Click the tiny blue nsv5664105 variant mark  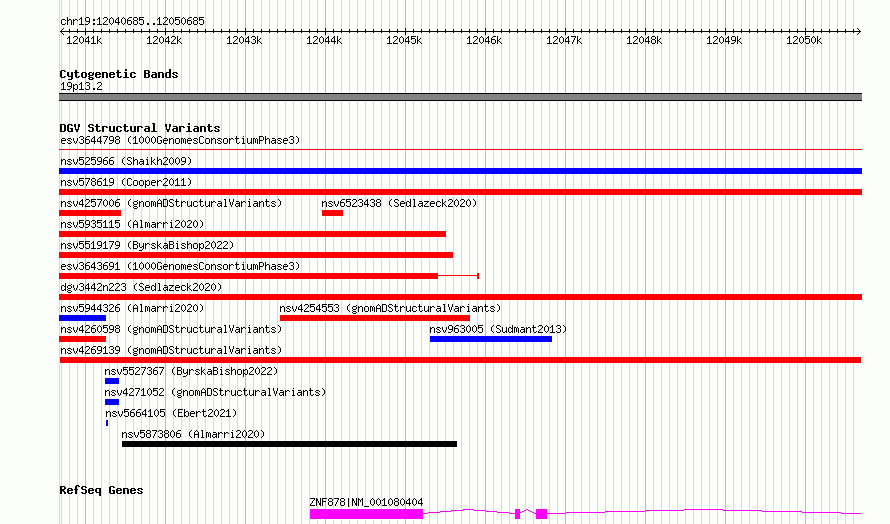[x=107, y=423]
